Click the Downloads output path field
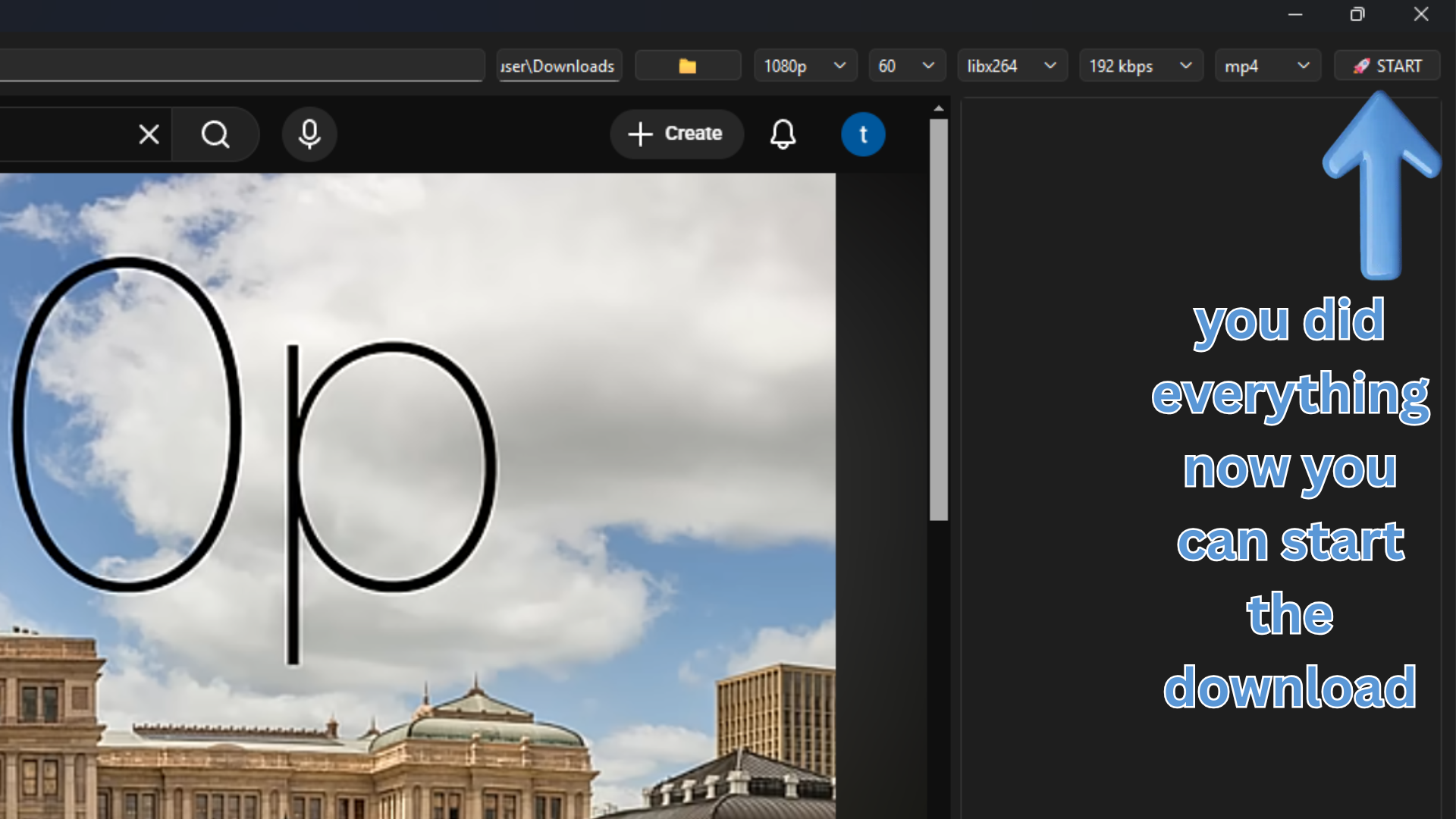The image size is (1456, 819). [x=559, y=66]
